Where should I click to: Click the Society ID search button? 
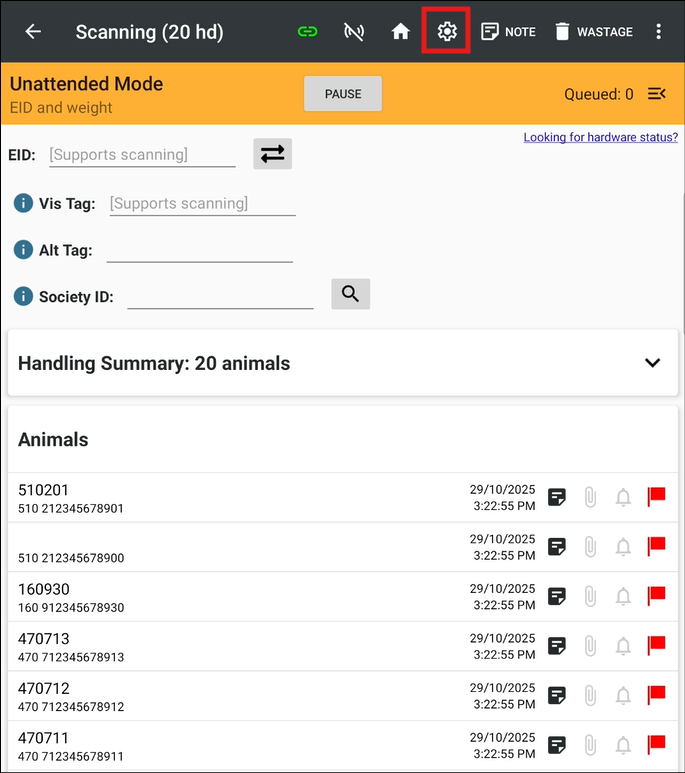pyautogui.click(x=350, y=294)
